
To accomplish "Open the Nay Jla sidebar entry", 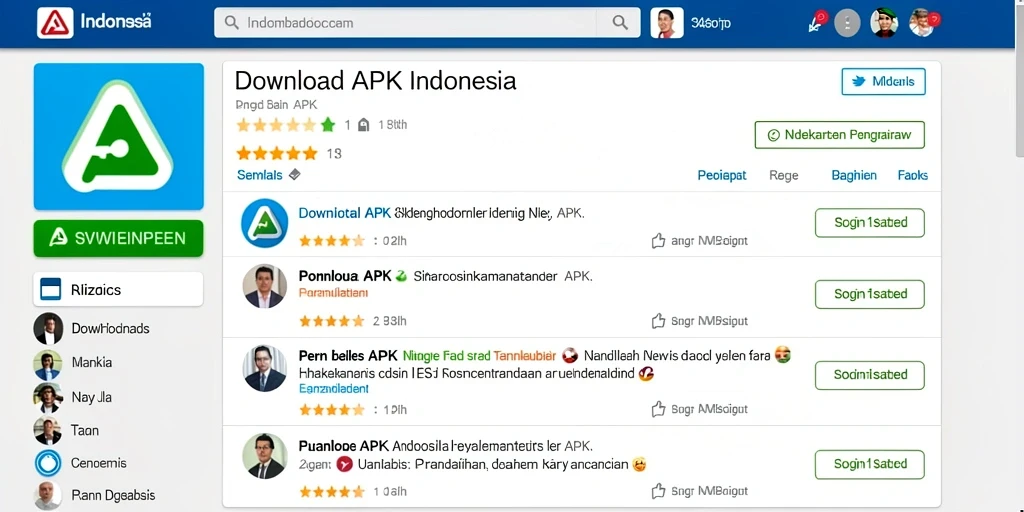I will pos(91,396).
